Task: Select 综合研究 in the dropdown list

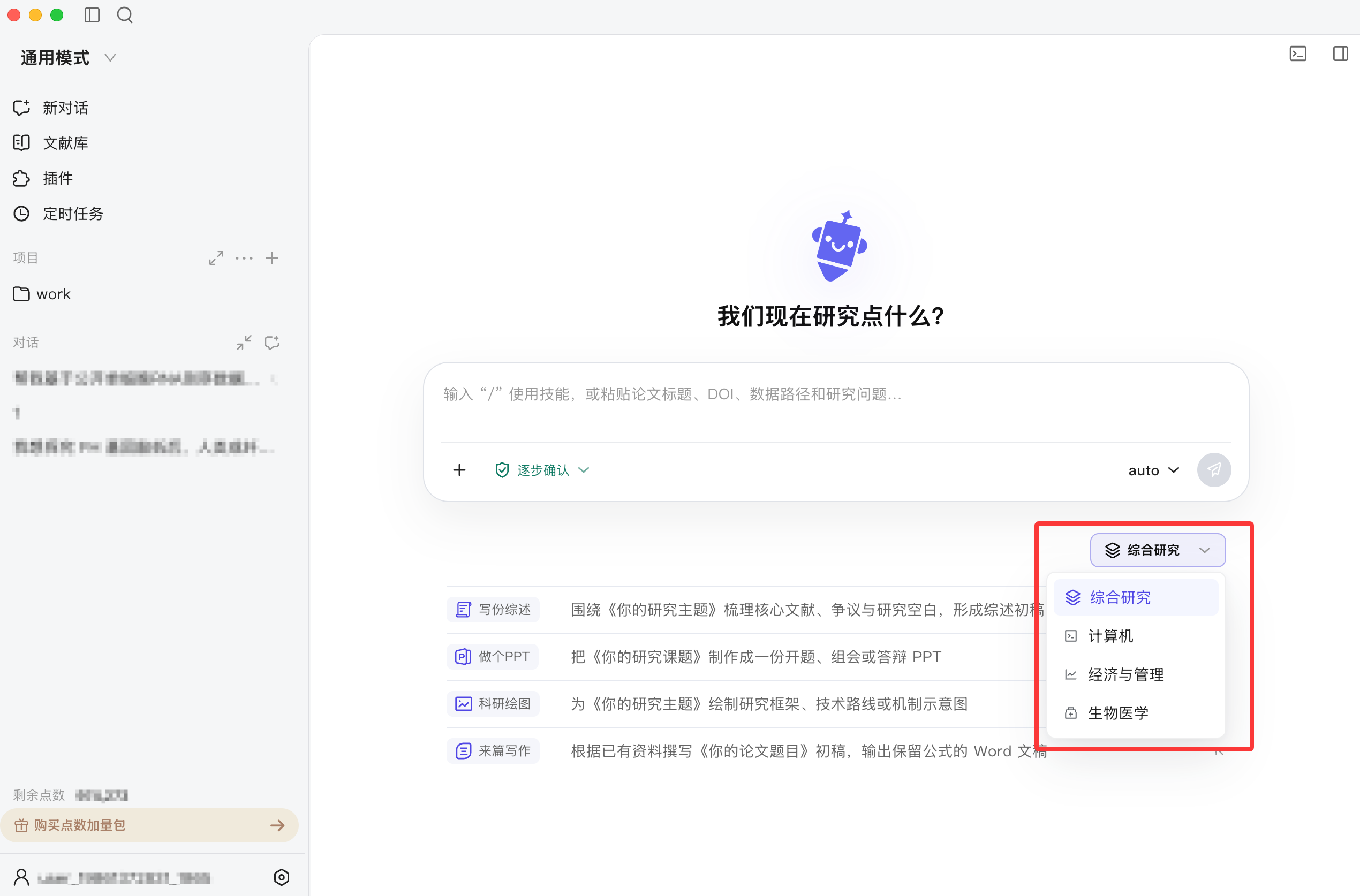Action: (1135, 598)
